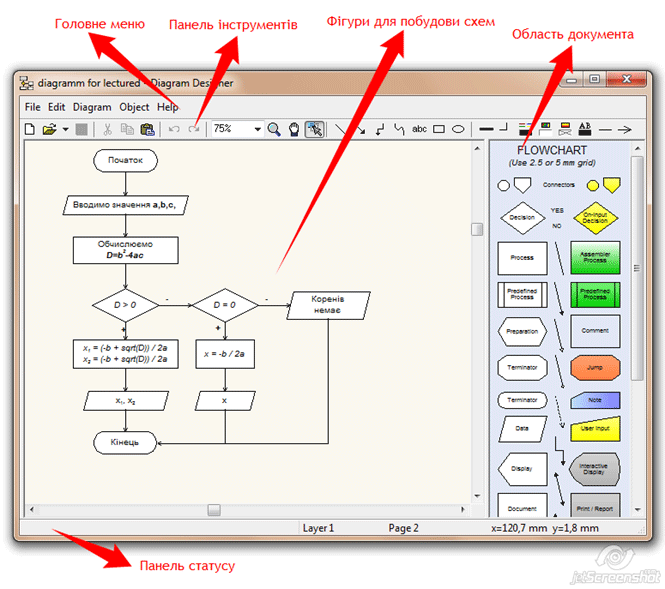
Task: Select the Pan hand tool
Action: pyautogui.click(x=294, y=129)
